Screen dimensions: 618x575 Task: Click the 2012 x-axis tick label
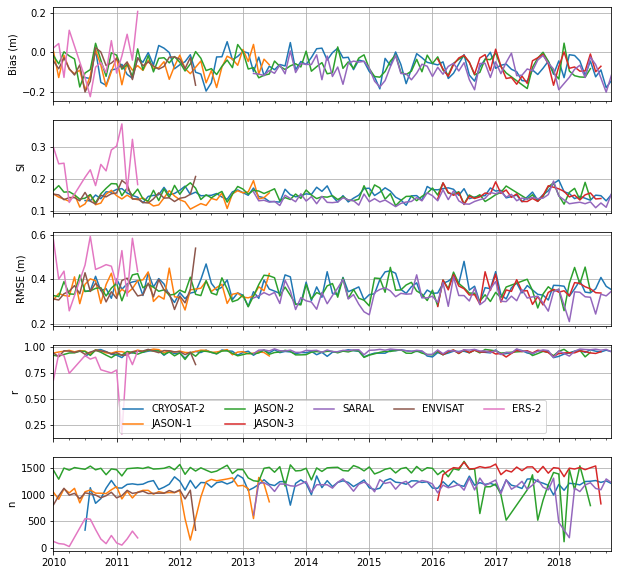click(180, 562)
